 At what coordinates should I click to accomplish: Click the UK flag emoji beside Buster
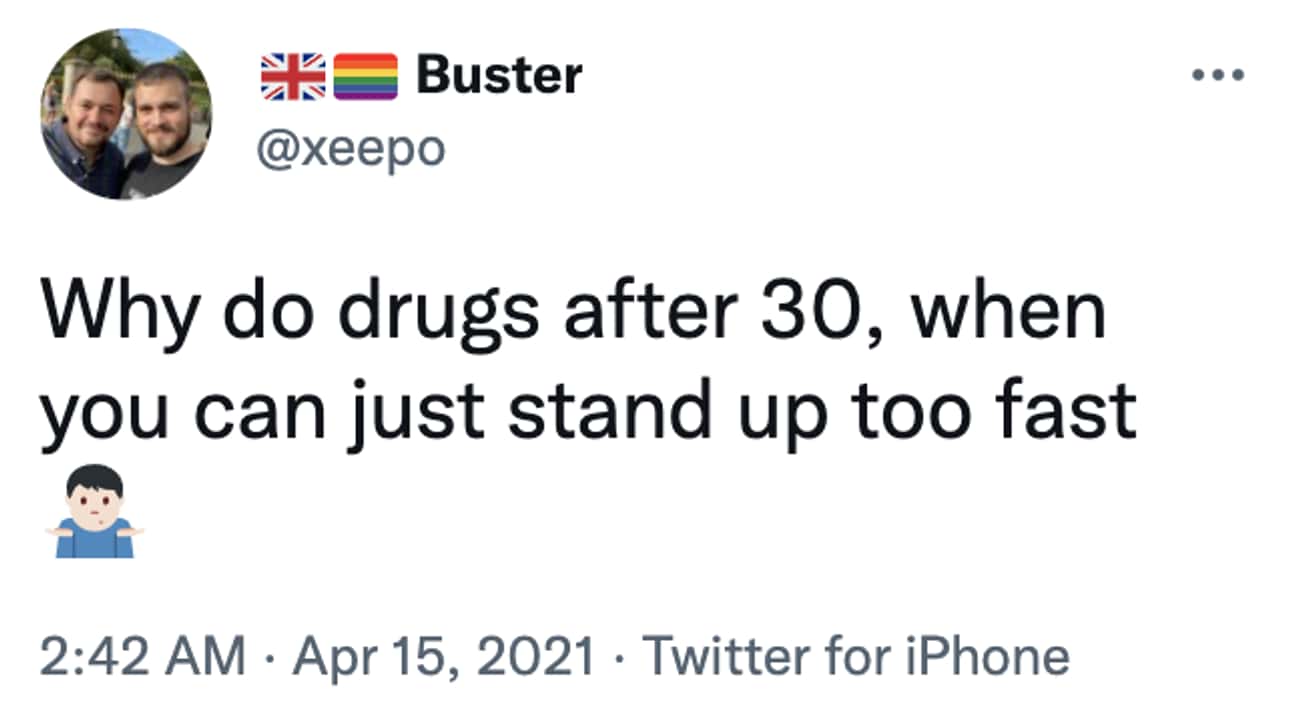tap(293, 77)
